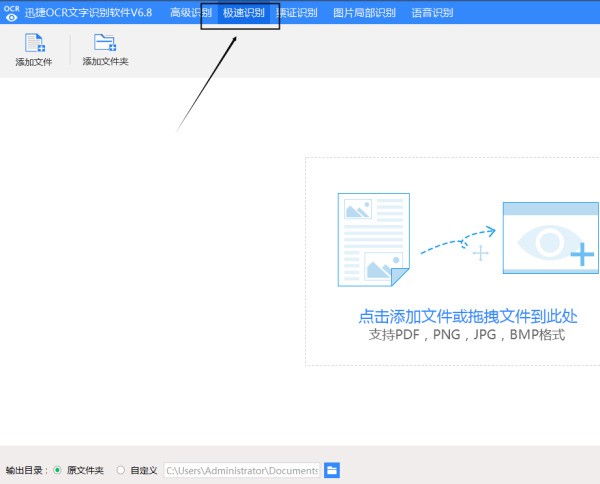Click the output directory path field
The image size is (600, 484).
[242, 470]
